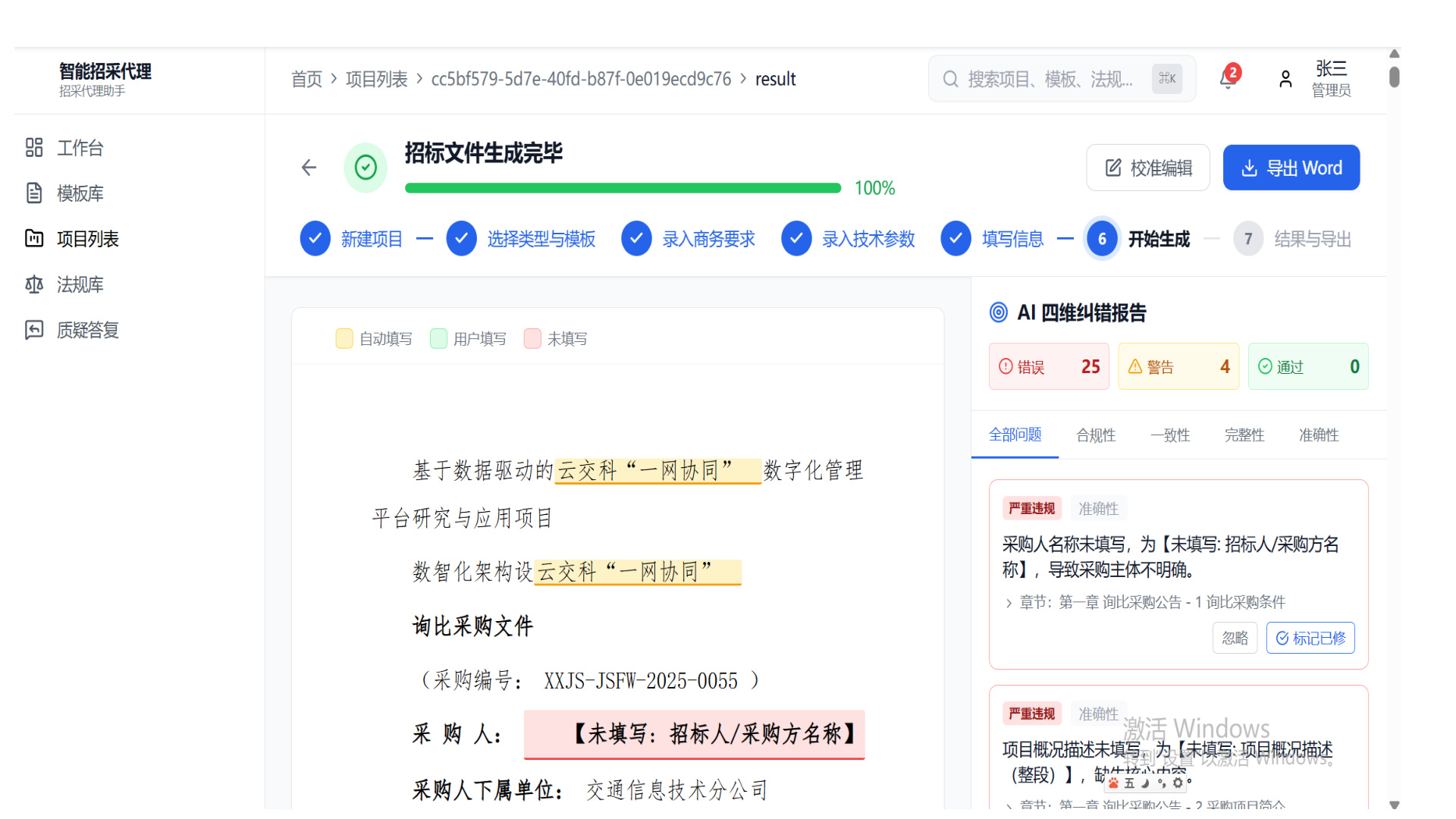Click 忽略 on the first issue card
Viewport: 1456px width, 819px height.
click(x=1235, y=638)
